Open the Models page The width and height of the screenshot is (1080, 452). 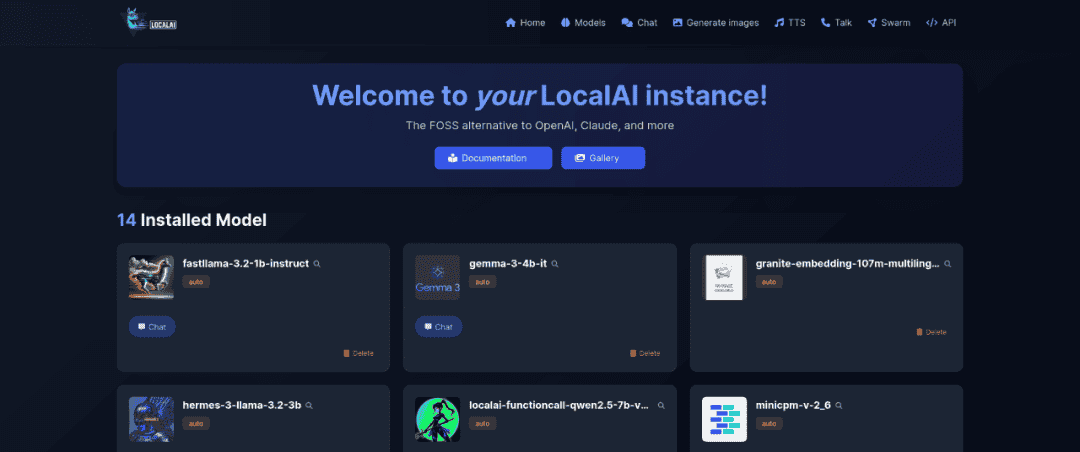[583, 23]
